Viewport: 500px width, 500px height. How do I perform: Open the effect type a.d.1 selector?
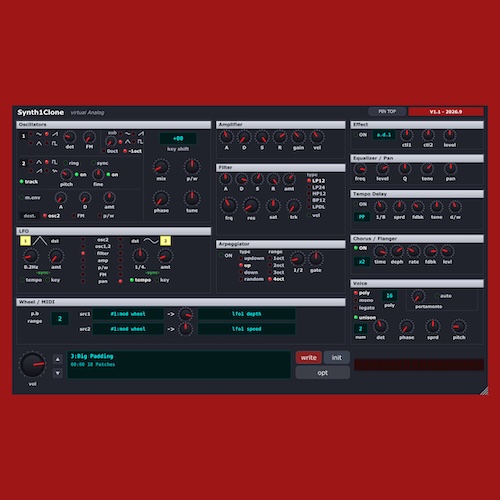point(384,135)
